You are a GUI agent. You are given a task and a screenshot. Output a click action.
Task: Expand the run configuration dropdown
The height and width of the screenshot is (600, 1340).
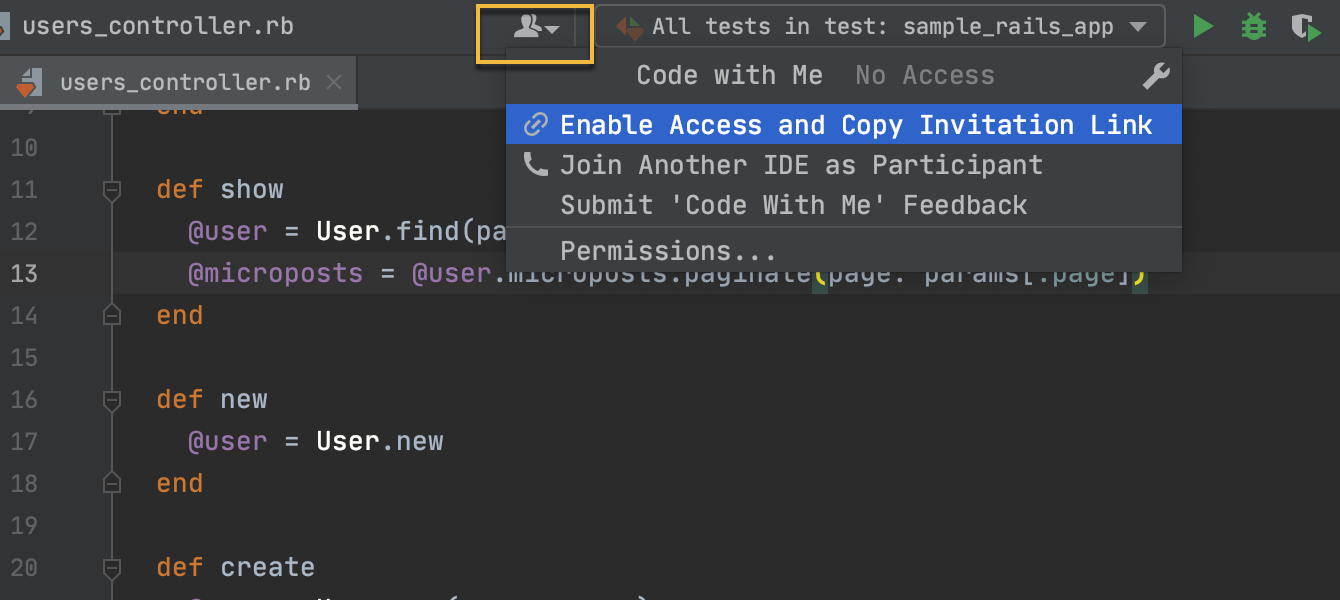(x=1136, y=27)
